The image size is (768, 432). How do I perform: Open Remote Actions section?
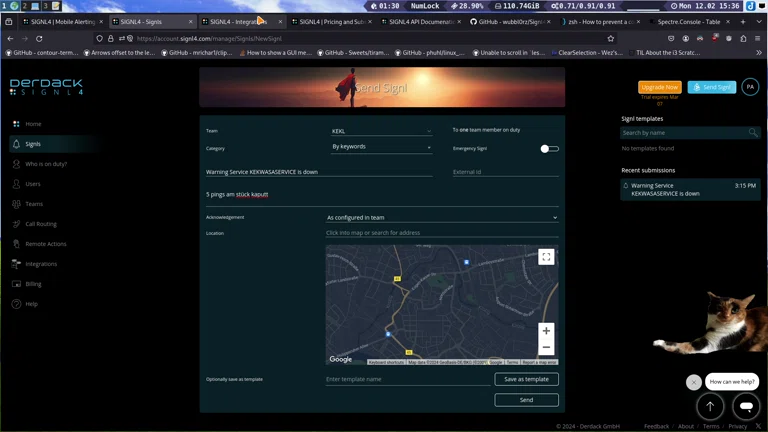(x=45, y=244)
